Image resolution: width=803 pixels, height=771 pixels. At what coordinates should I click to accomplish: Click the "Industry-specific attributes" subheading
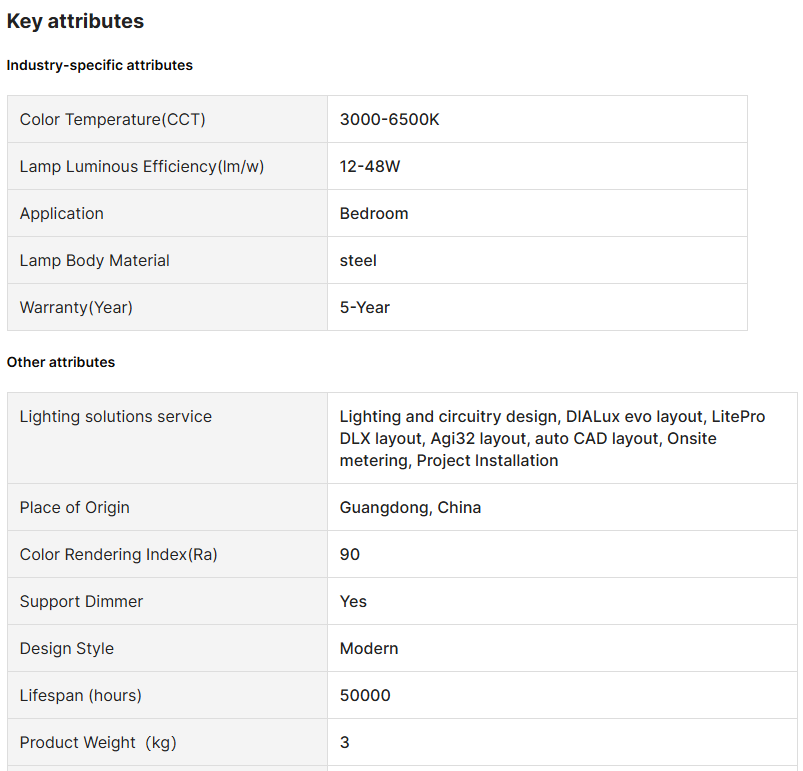coord(100,65)
